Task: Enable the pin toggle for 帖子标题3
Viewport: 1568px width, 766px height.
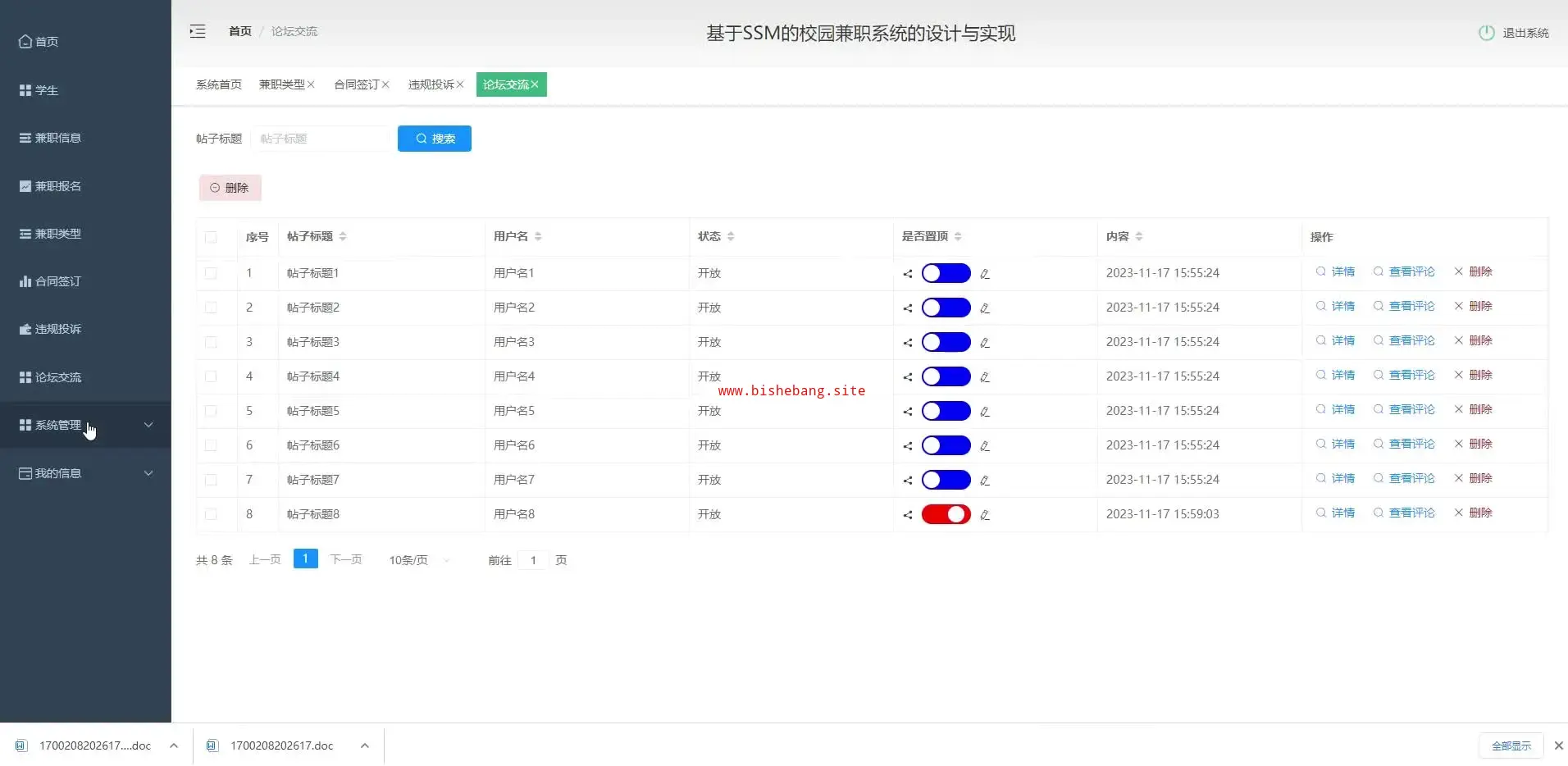Action: click(946, 342)
